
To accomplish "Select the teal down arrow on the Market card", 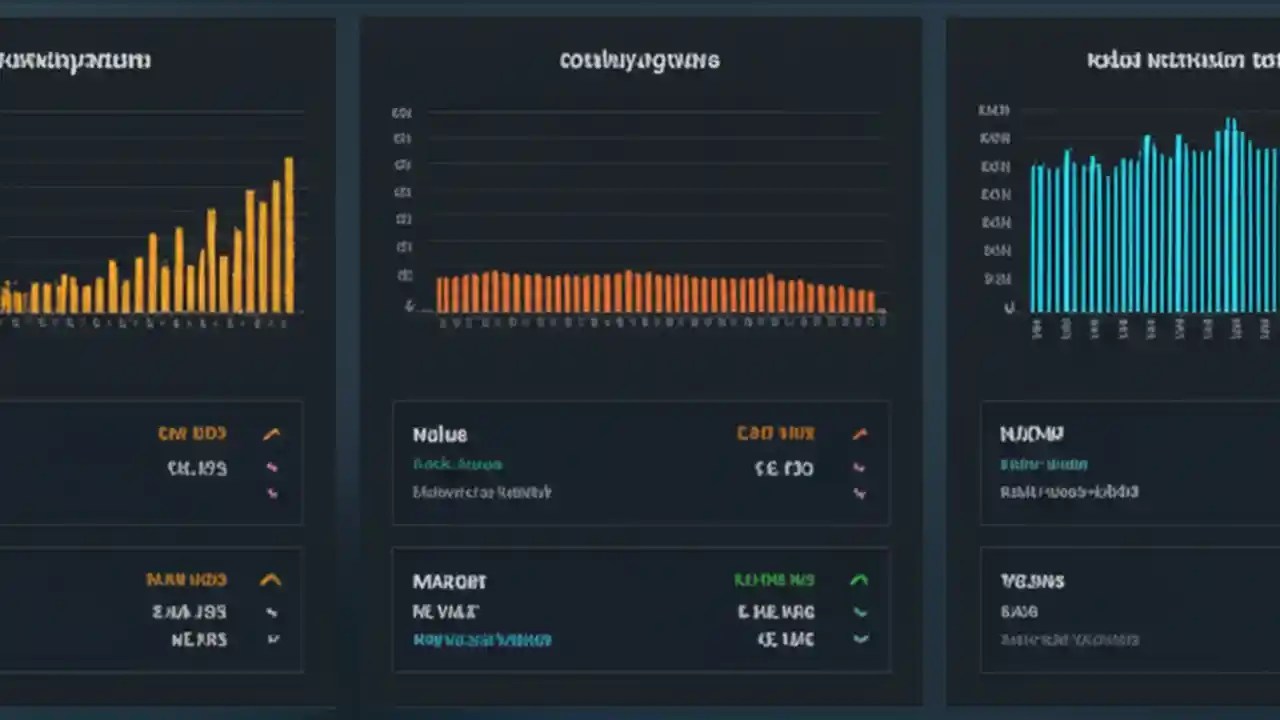I will 859,611.
